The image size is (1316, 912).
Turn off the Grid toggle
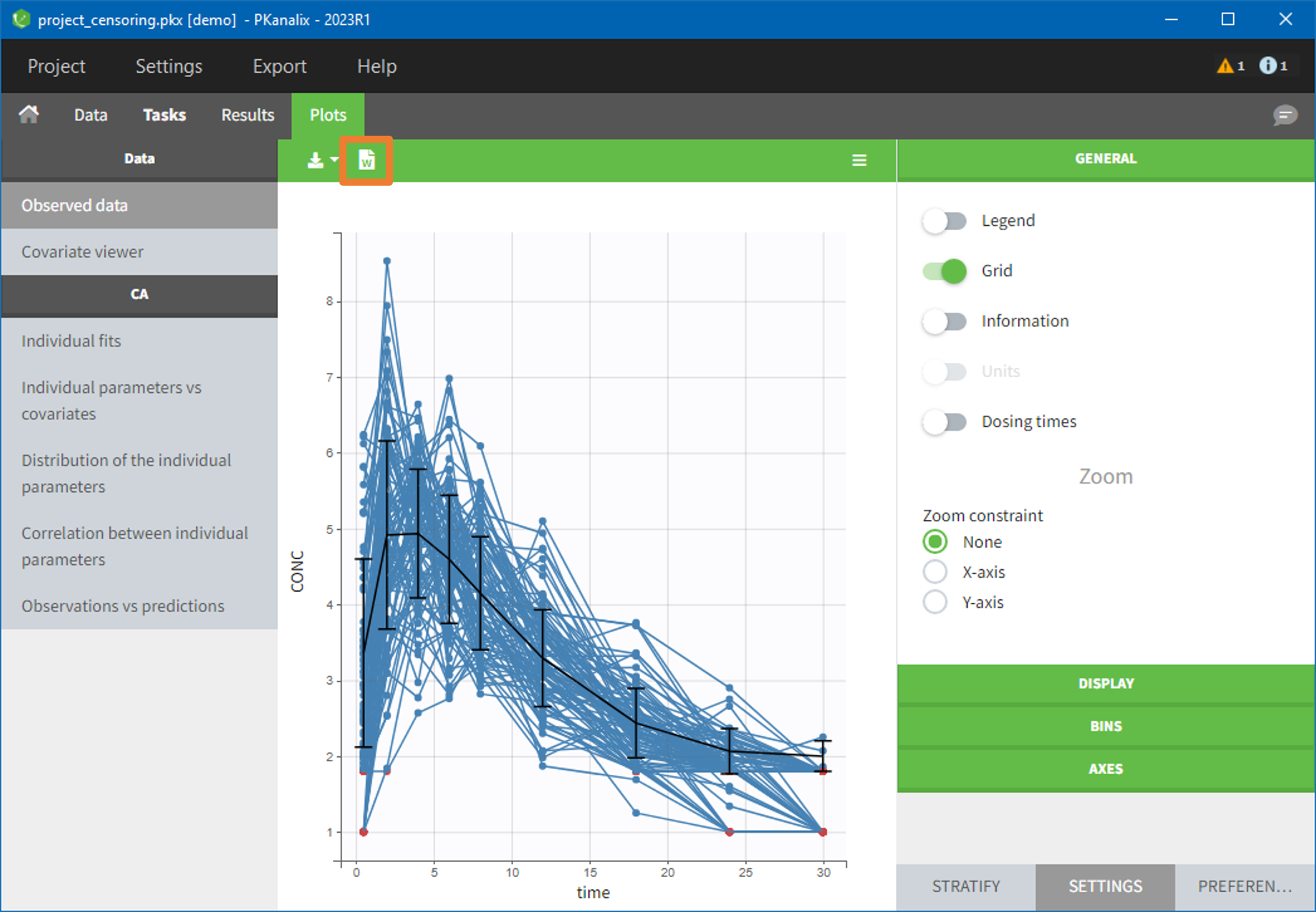[944, 271]
